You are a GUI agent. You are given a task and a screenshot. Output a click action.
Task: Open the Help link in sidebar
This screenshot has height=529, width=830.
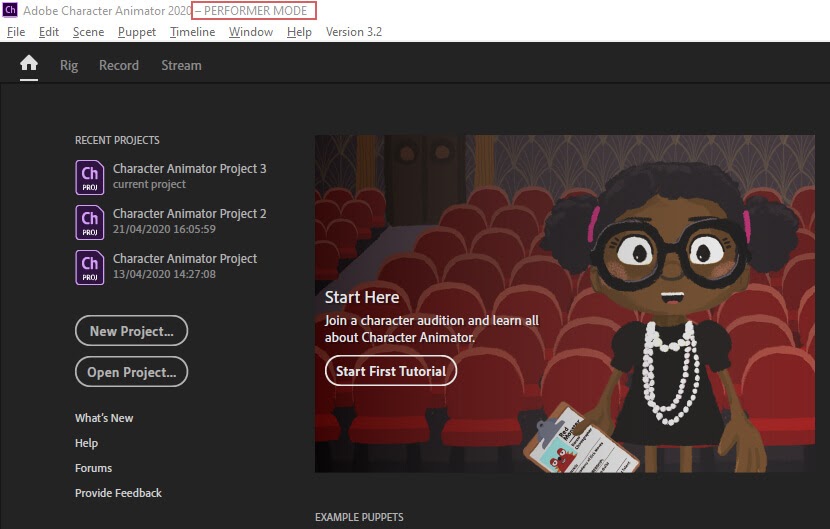pos(86,443)
